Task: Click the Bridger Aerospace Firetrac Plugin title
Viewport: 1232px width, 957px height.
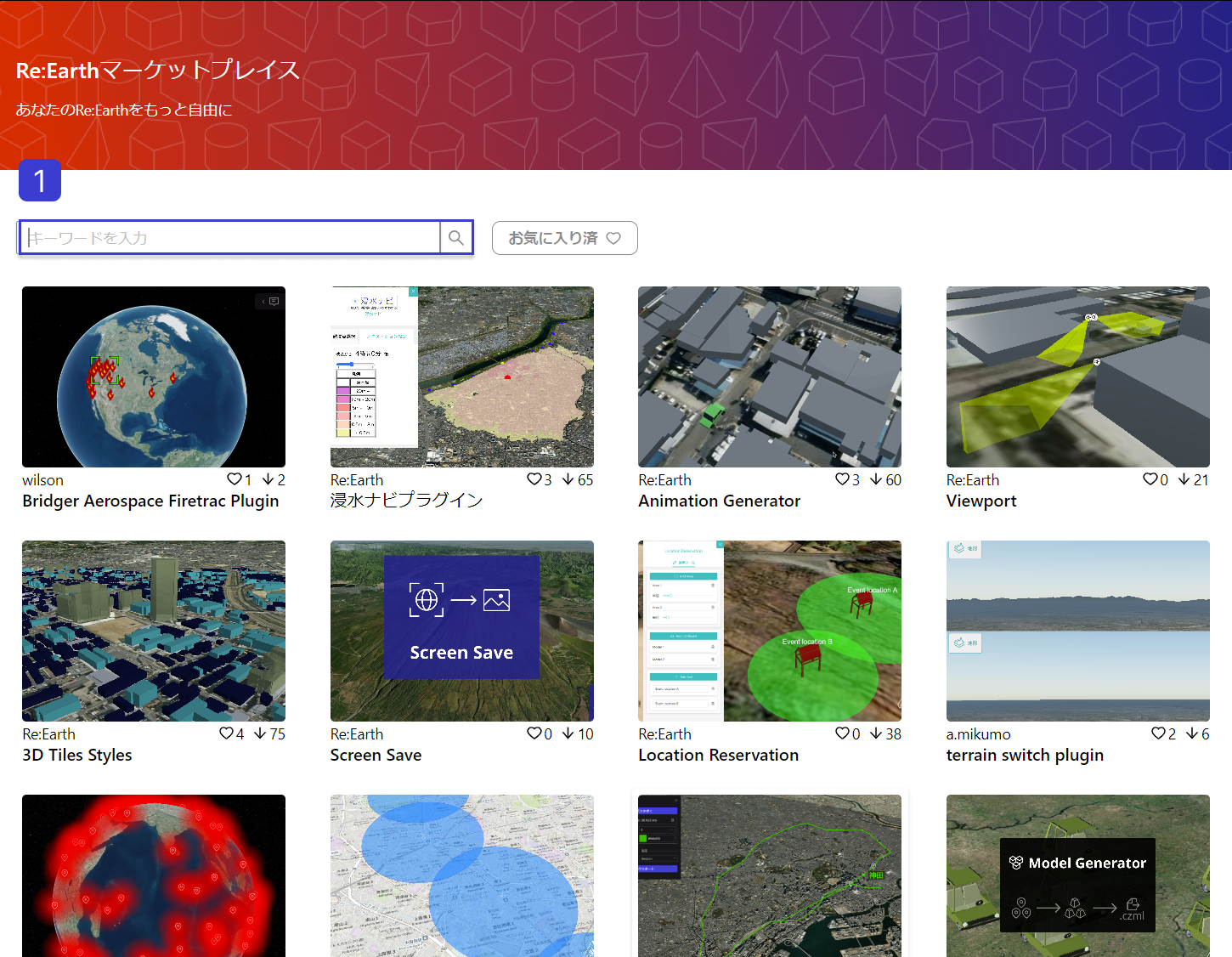Action: click(x=150, y=501)
